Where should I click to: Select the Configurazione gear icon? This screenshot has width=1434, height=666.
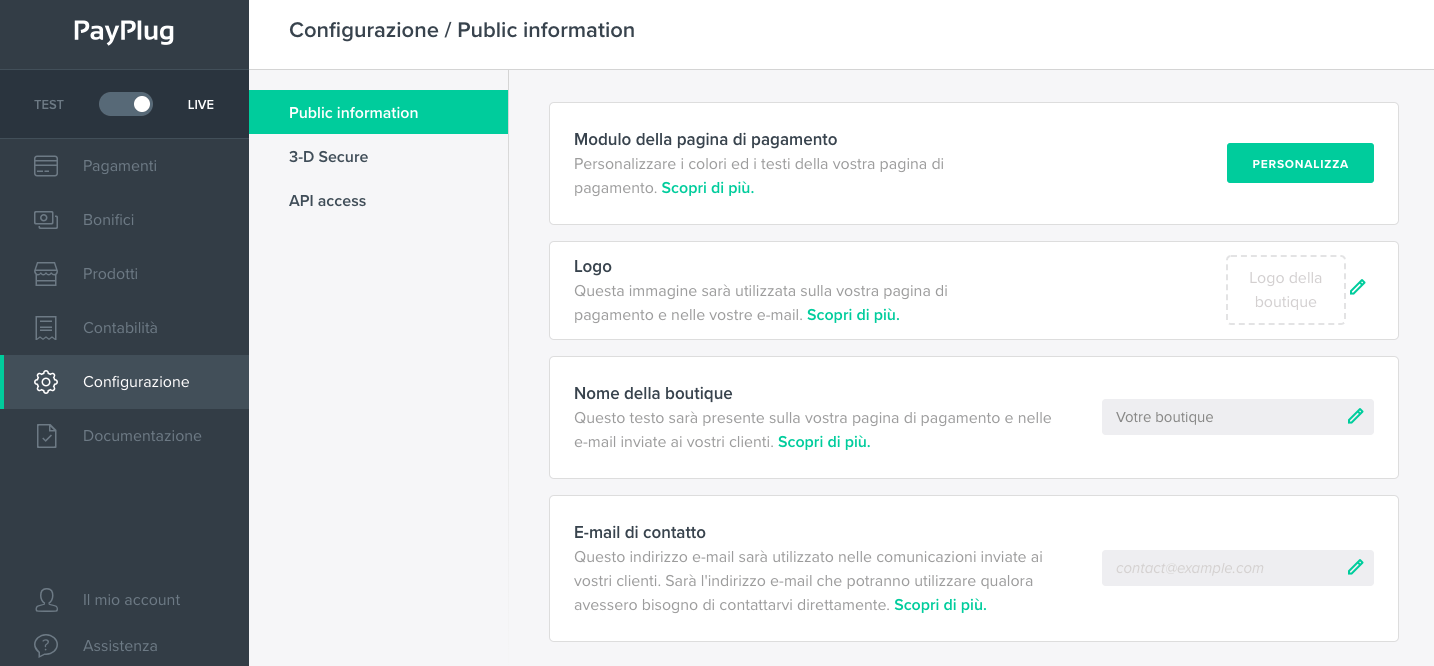(45, 381)
